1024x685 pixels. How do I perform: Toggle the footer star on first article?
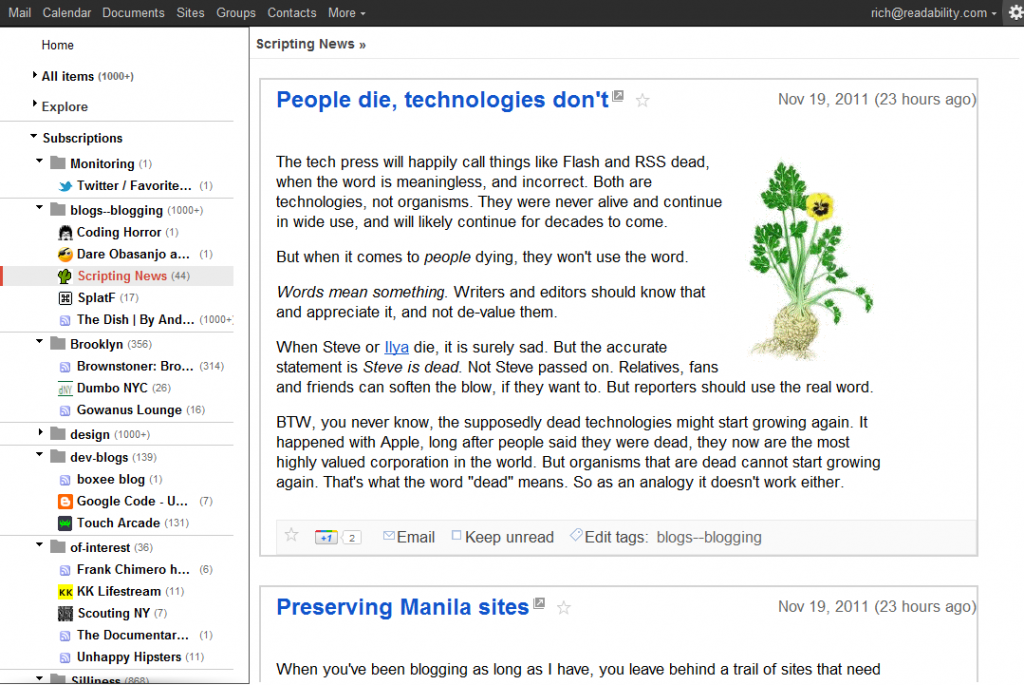291,535
